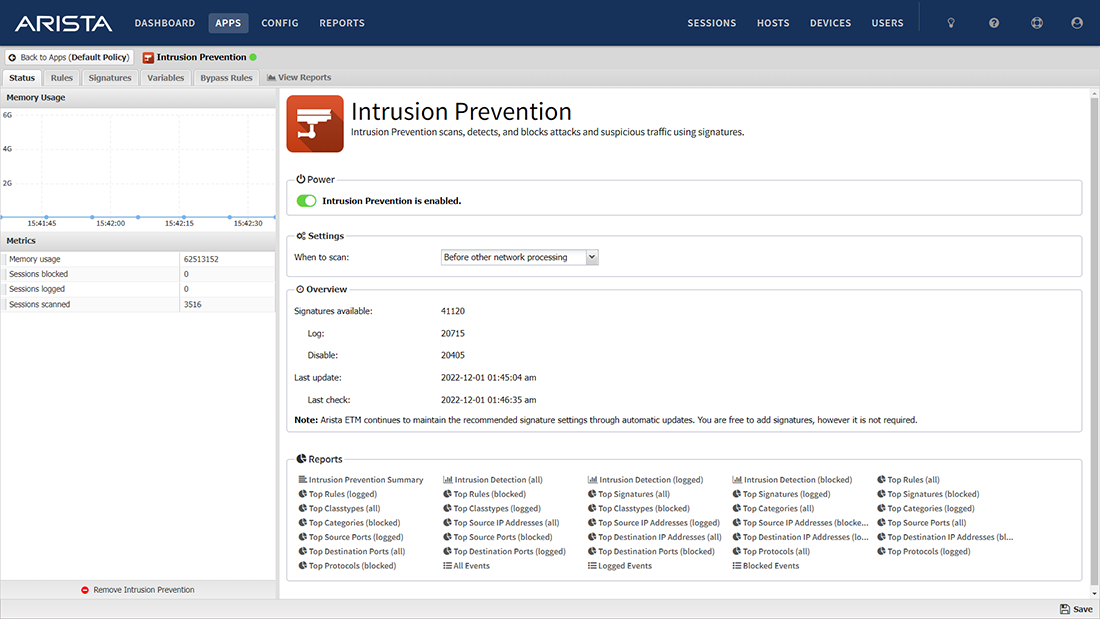The height and width of the screenshot is (619, 1100).
Task: Open Top Protocols (all) report
Action: pos(771,552)
